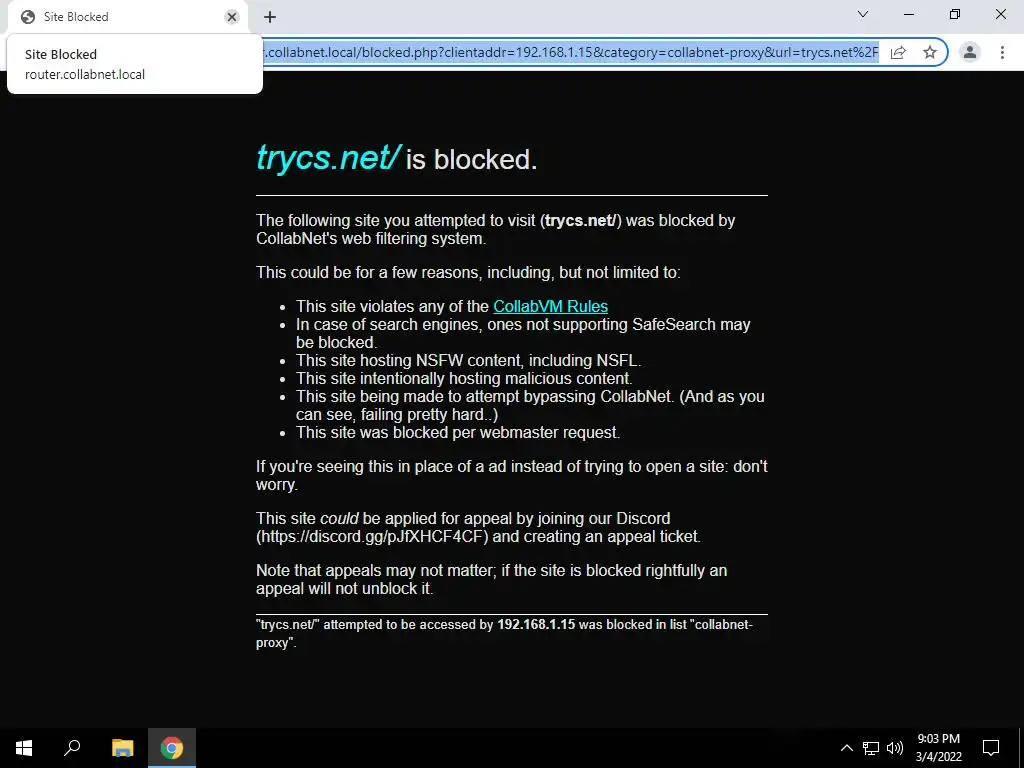Click the bold trycs.net/ in first paragraph
Viewport: 1024px width, 768px height.
[581, 221]
